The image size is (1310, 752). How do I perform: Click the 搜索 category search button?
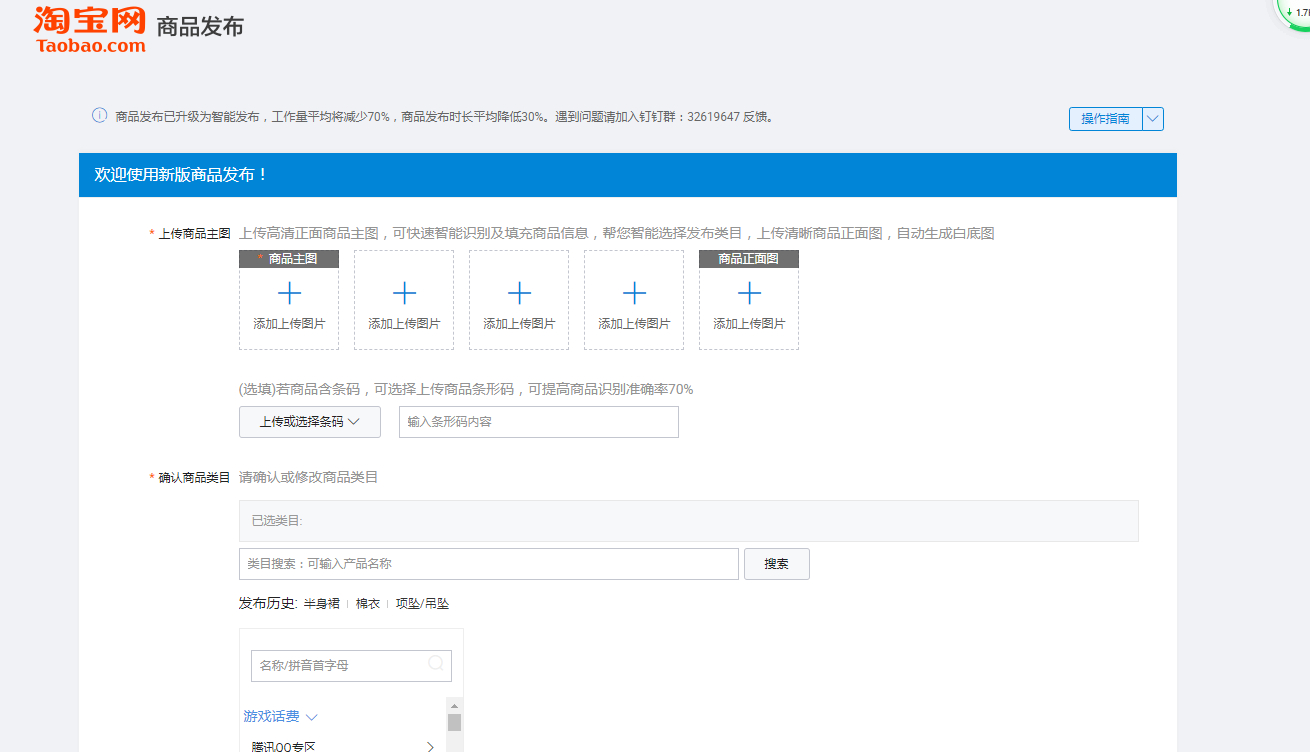pyautogui.click(x=776, y=564)
